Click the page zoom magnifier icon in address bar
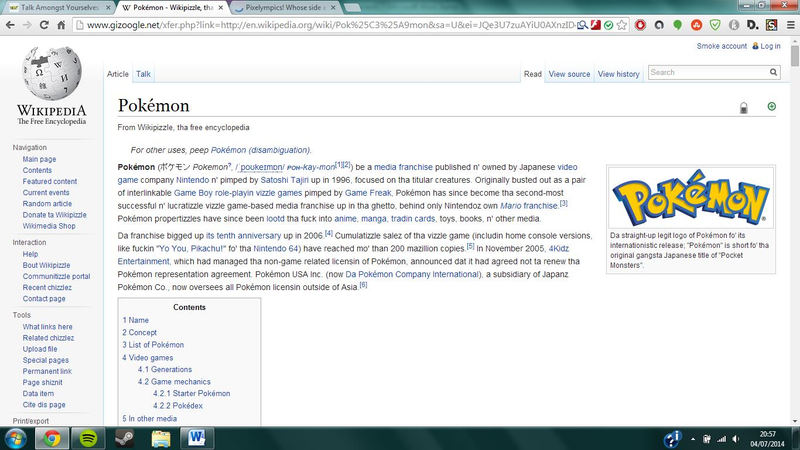 pyautogui.click(x=582, y=25)
